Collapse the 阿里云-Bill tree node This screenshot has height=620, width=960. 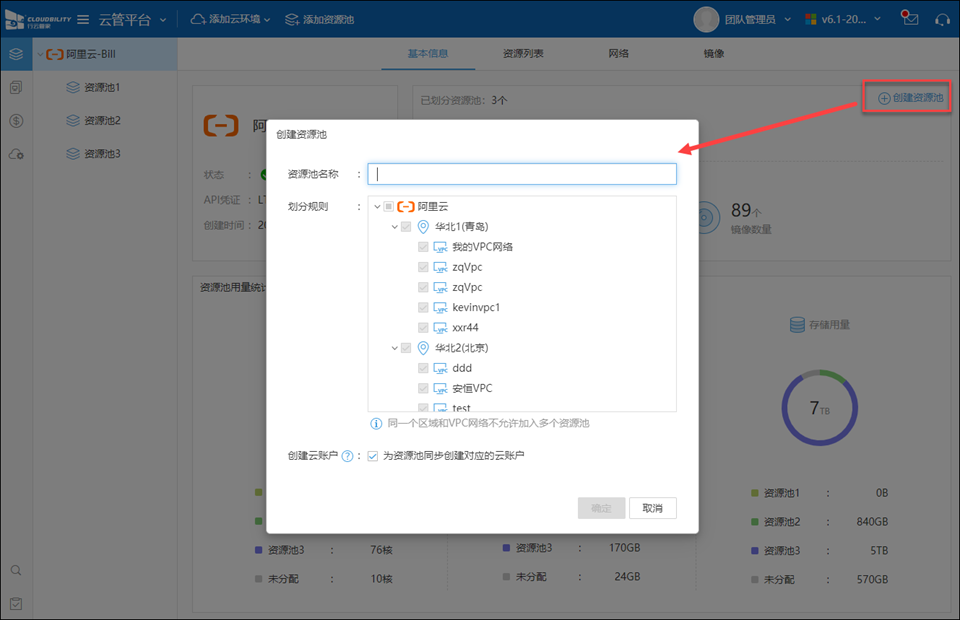(x=40, y=54)
